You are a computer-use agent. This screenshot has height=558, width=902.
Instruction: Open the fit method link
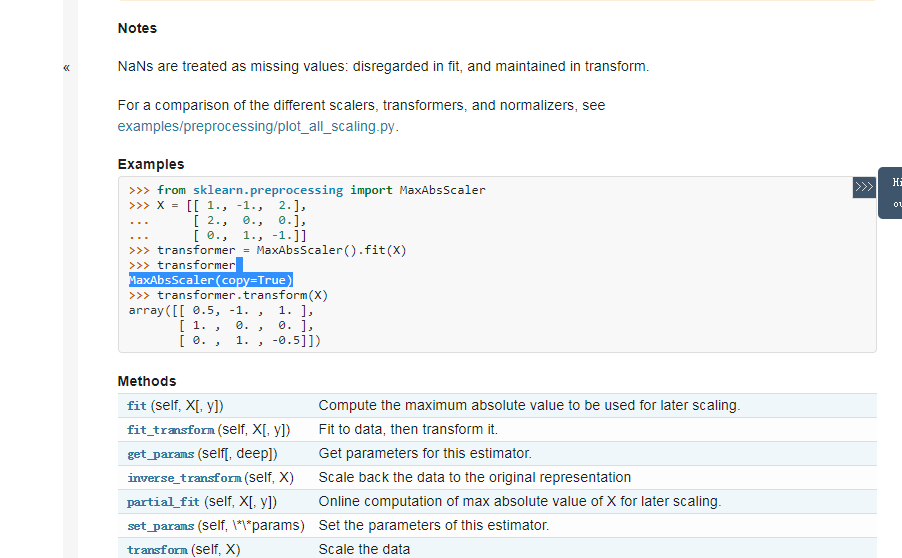(137, 405)
